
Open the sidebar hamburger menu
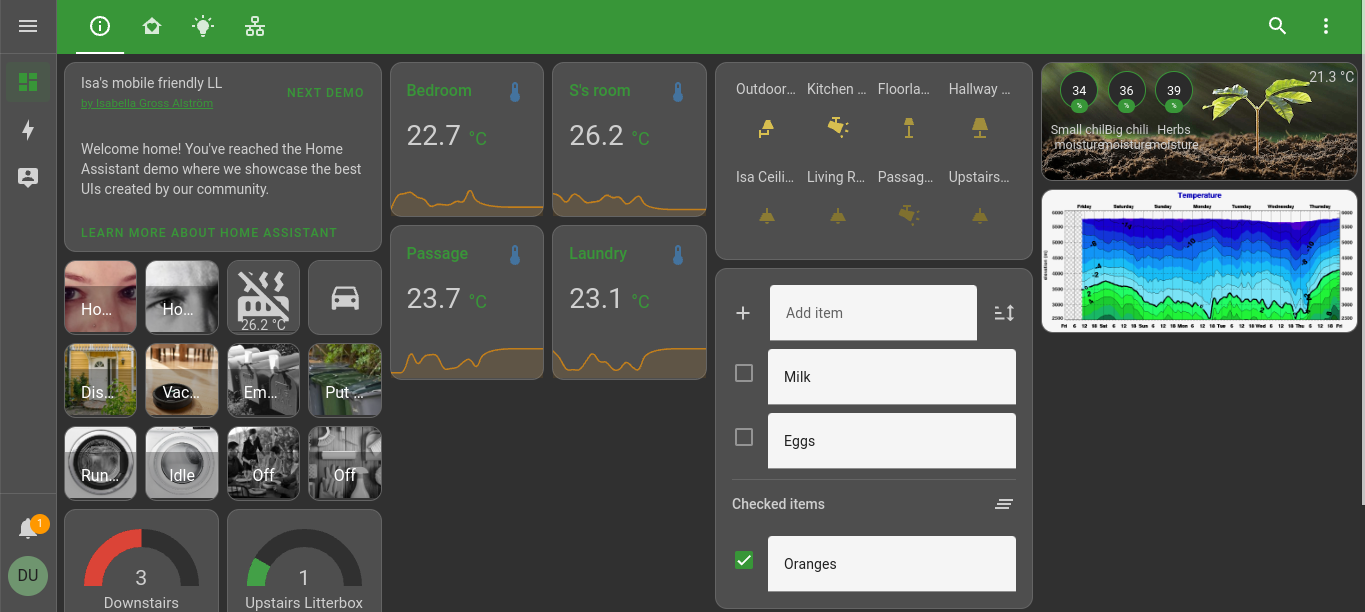point(27,26)
